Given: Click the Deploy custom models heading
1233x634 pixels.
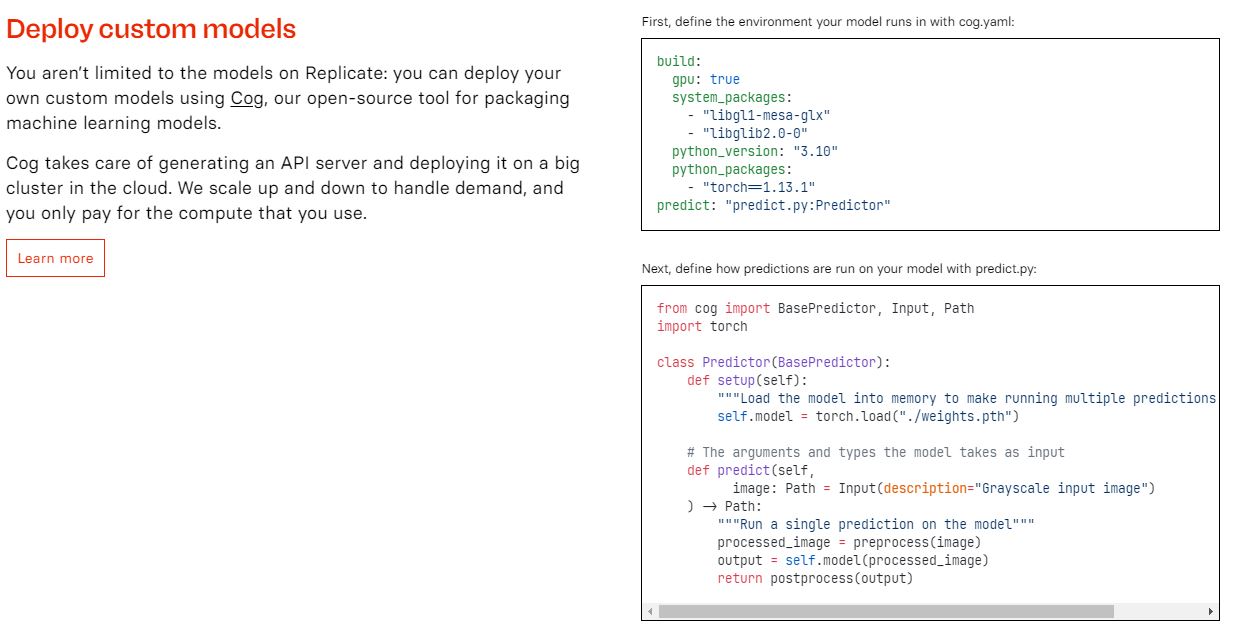Looking at the screenshot, I should pos(151,29).
